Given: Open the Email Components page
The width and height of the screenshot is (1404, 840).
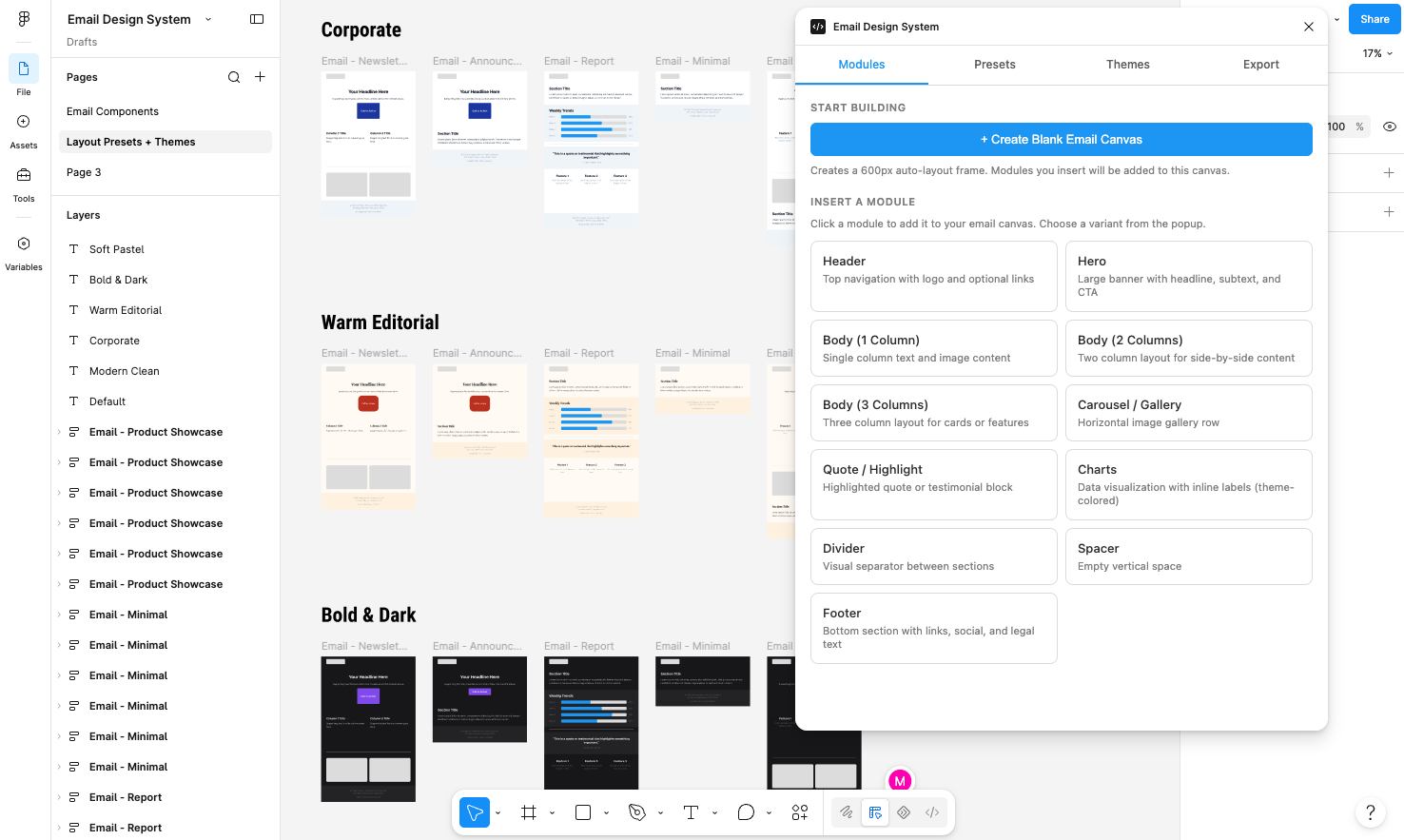Looking at the screenshot, I should (x=166, y=111).
